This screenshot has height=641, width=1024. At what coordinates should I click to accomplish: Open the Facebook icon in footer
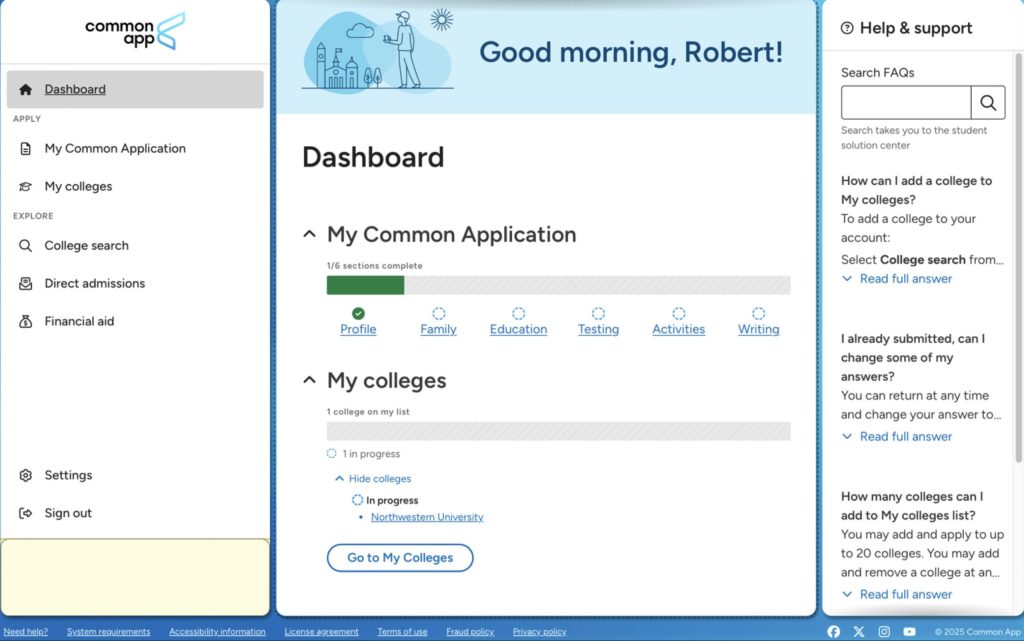tap(834, 632)
